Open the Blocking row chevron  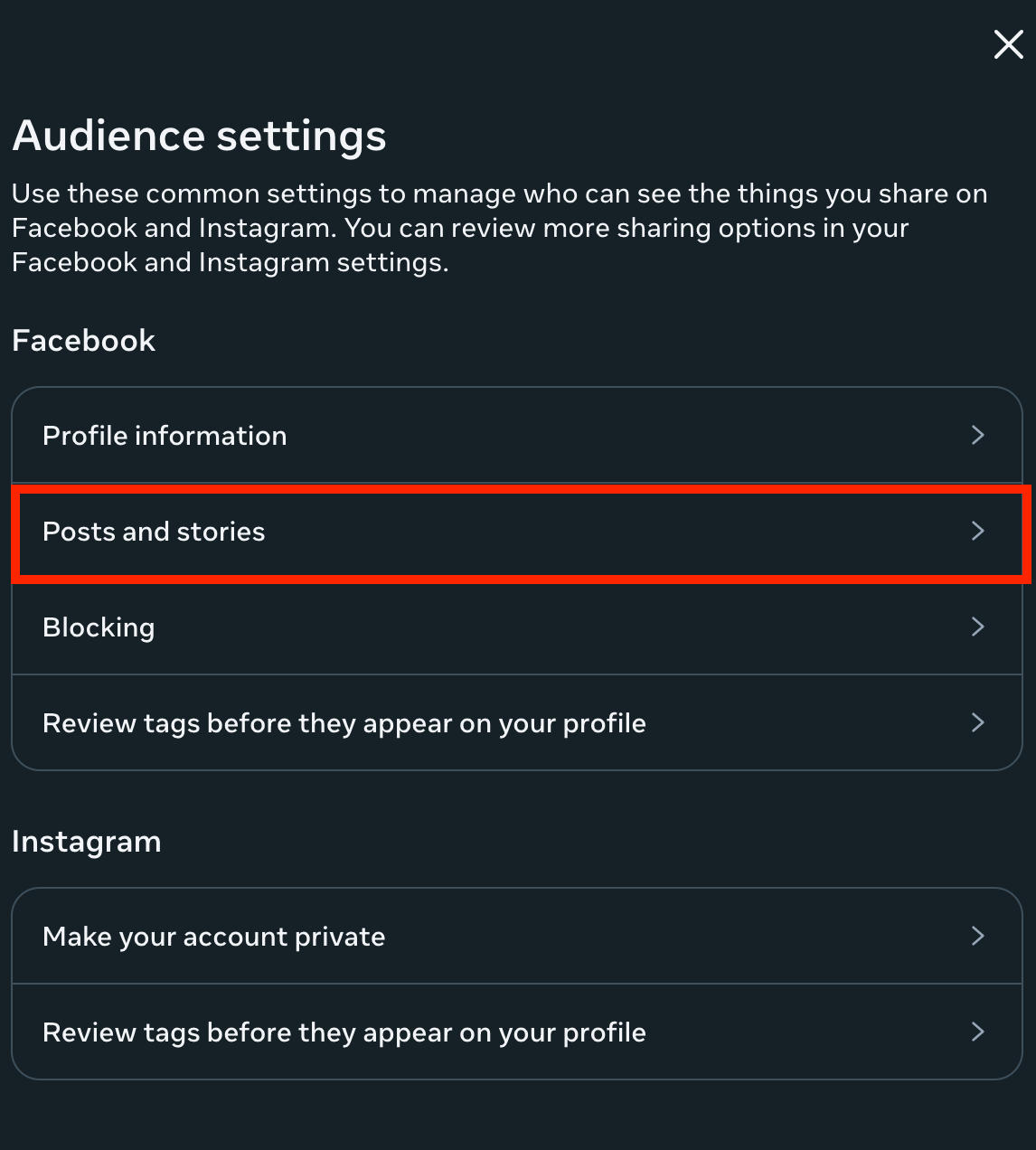coord(977,627)
